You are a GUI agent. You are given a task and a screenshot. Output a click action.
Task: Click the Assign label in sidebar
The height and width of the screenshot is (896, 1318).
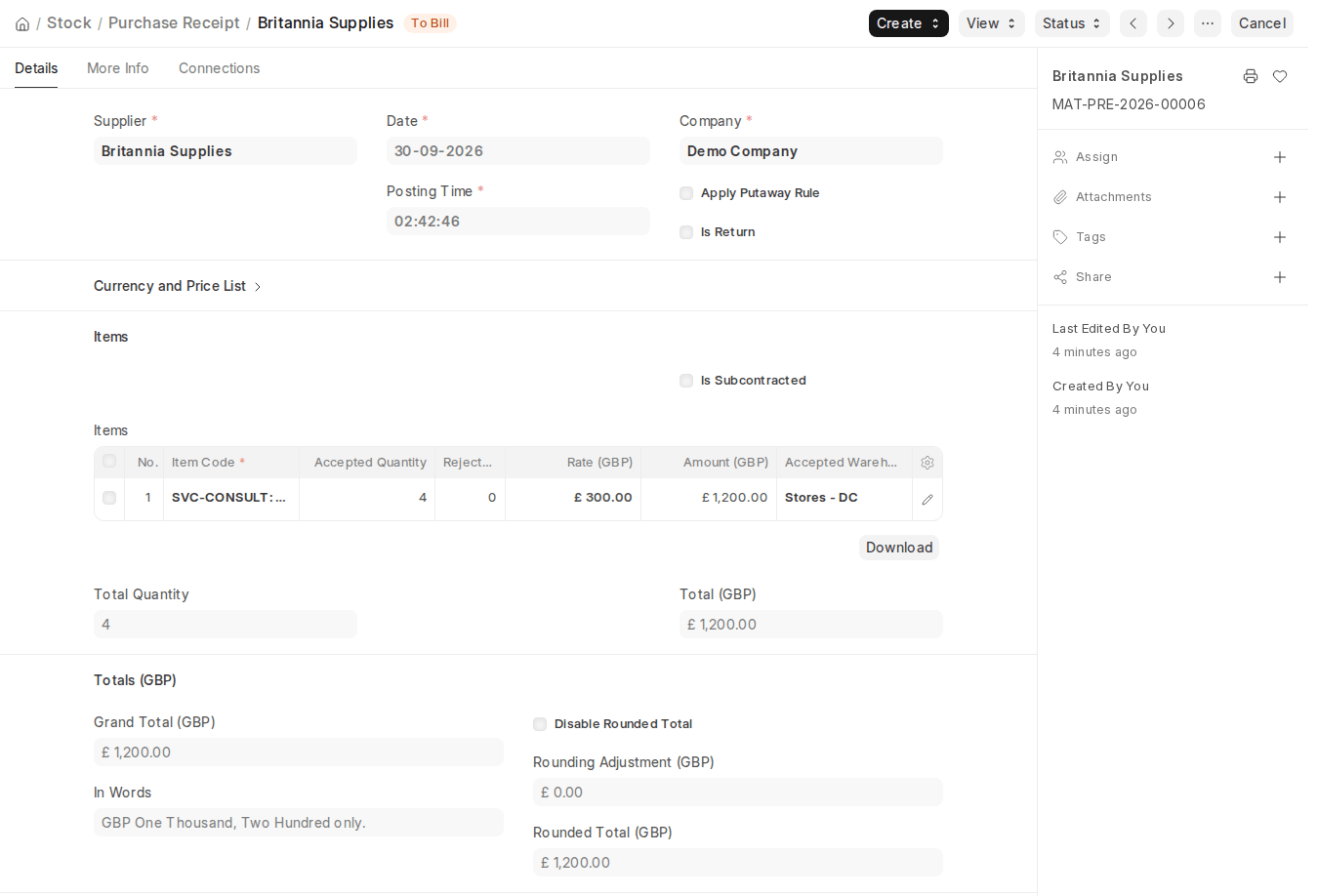(1096, 157)
